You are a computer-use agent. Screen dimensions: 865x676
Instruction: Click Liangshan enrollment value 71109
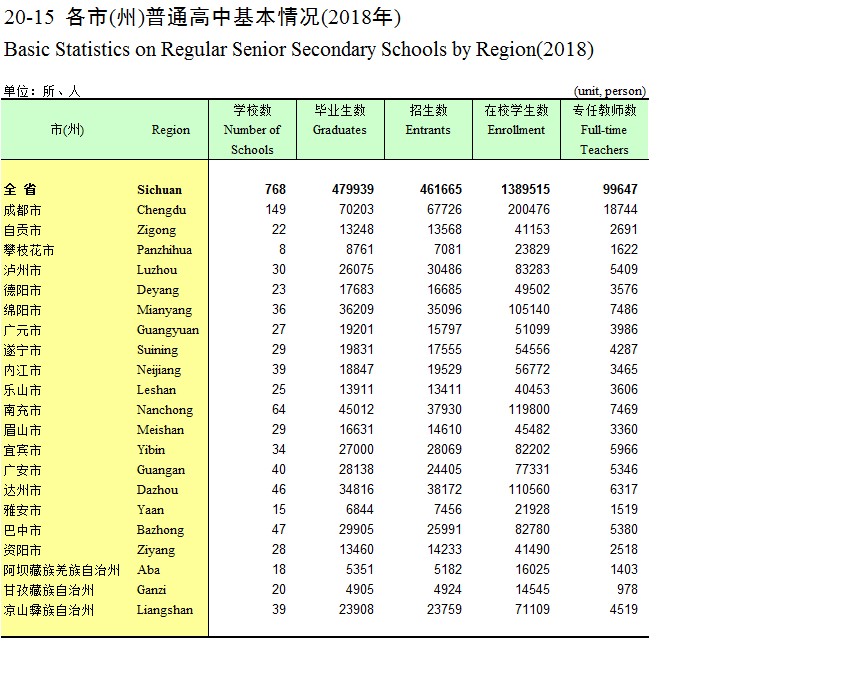(532, 609)
